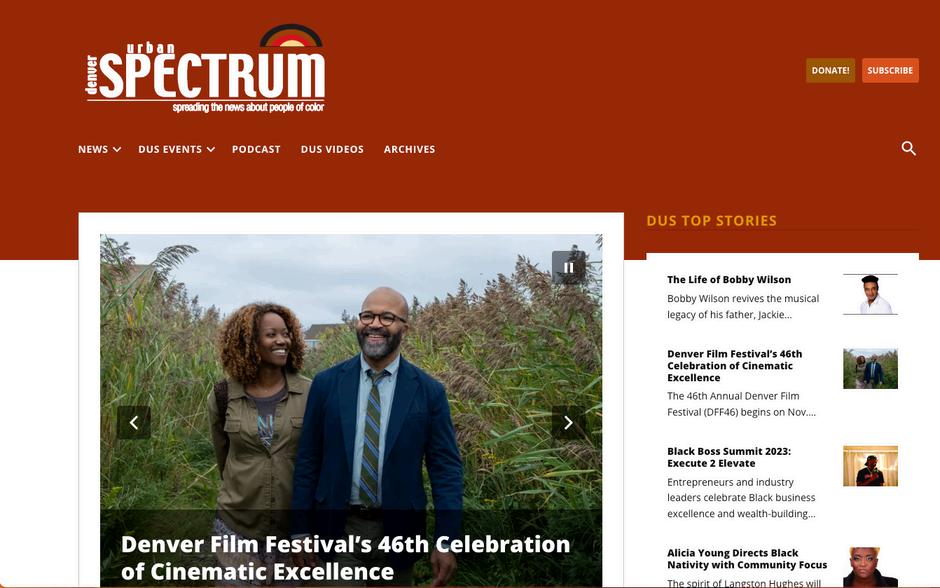This screenshot has width=940, height=588.
Task: Open the Archives menu item
Action: point(409,149)
